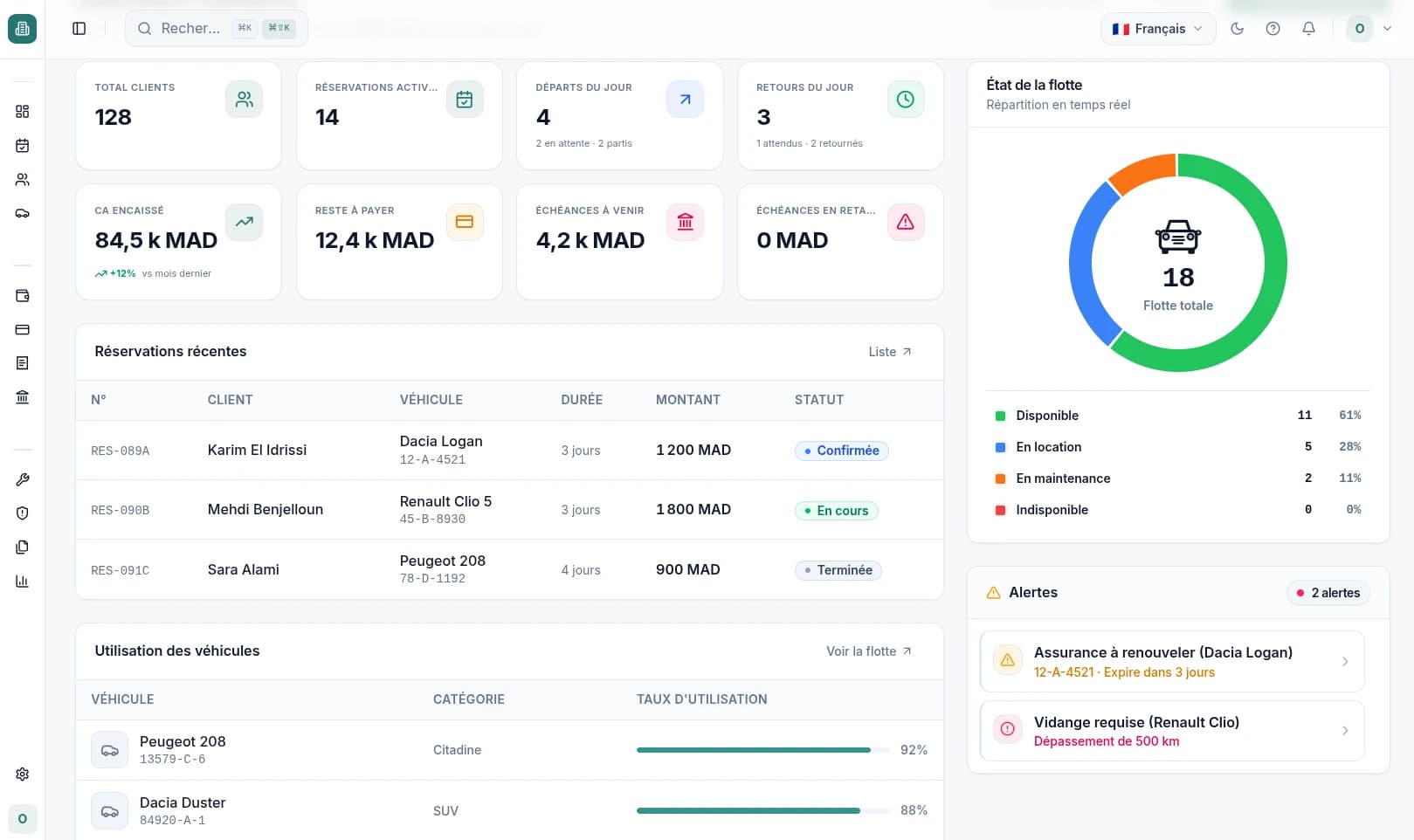
Task: Click client name Karim El Idrissi
Action: point(258,451)
